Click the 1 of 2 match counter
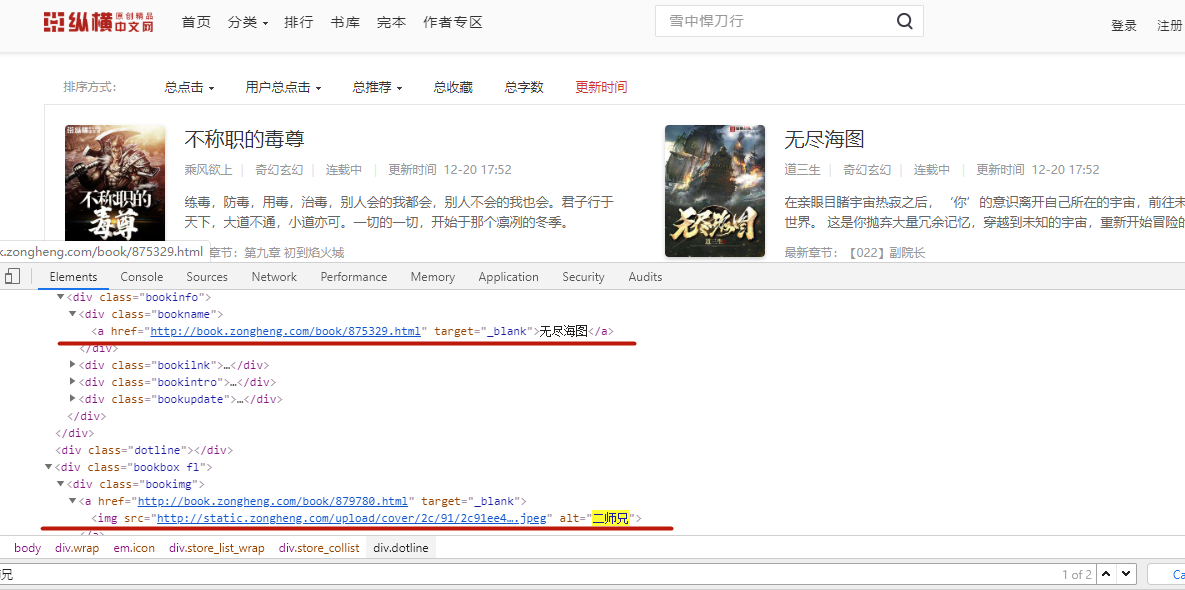Screen dimensions: 1185x590 coord(1077,575)
